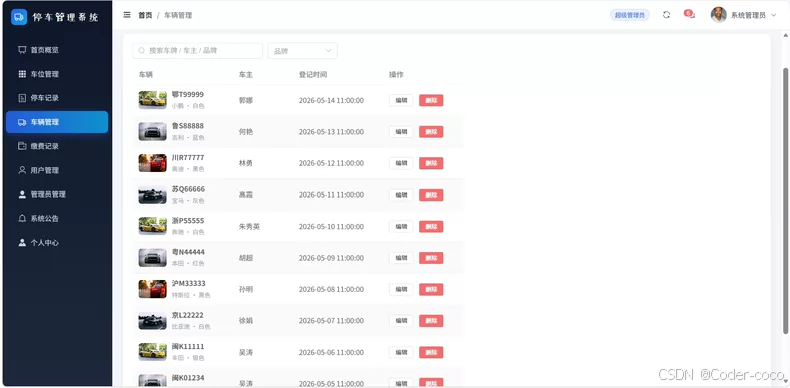Click the 系统管理员 avatar picture

(x=718, y=15)
